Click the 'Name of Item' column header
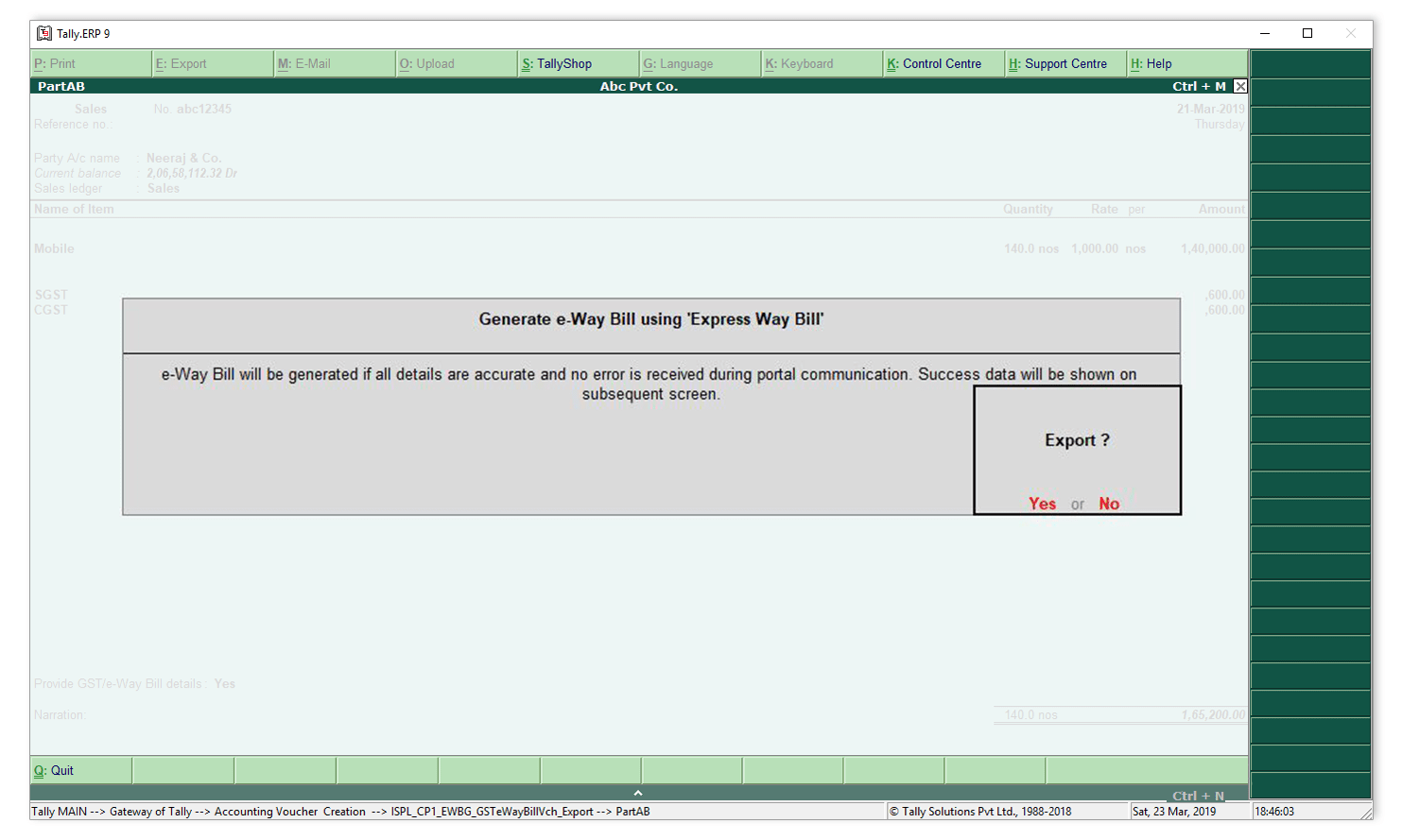The image size is (1402, 840). click(x=74, y=209)
